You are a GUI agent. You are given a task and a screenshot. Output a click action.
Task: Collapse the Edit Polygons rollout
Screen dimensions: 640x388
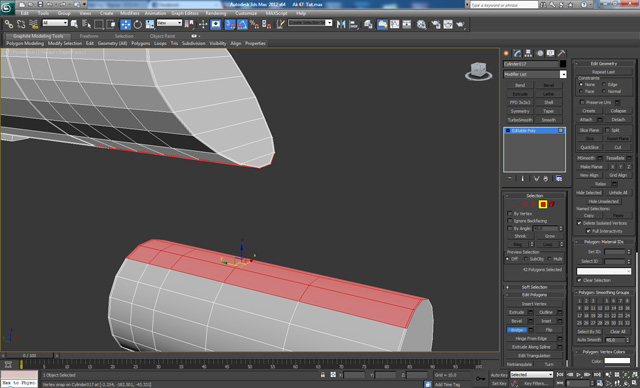coord(534,295)
